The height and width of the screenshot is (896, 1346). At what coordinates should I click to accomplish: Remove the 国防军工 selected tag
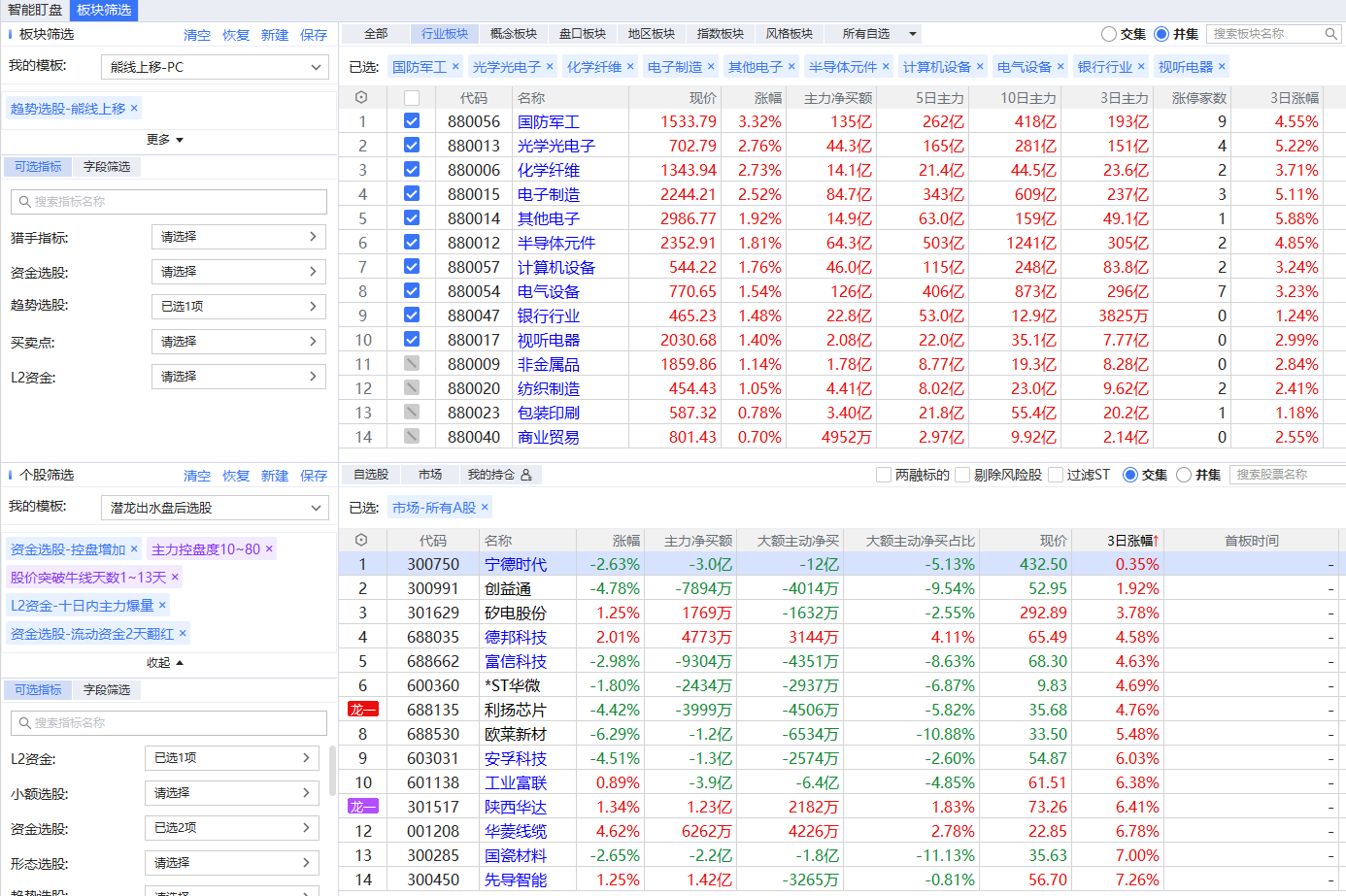tap(455, 66)
